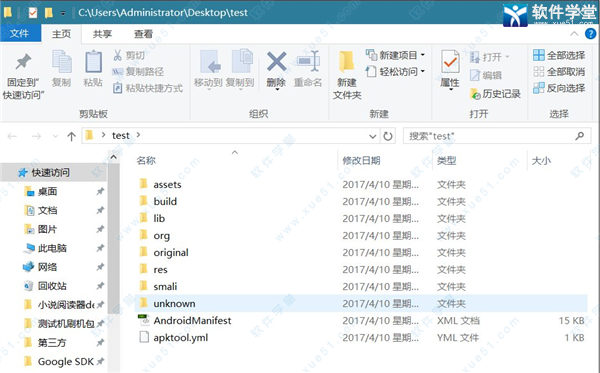This screenshot has height=373, width=600.
Task: Open Documents in the navigation pane
Action: 47,210
